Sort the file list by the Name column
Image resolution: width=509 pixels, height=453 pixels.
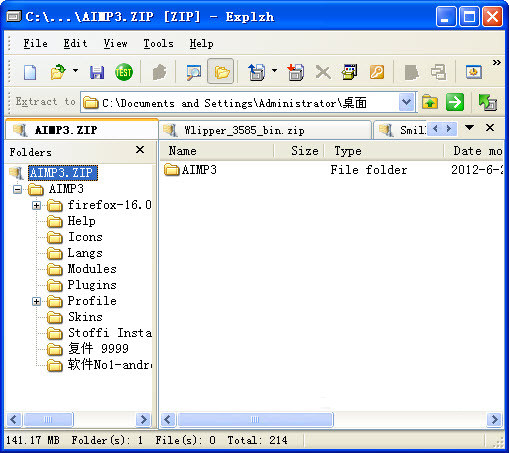216,151
